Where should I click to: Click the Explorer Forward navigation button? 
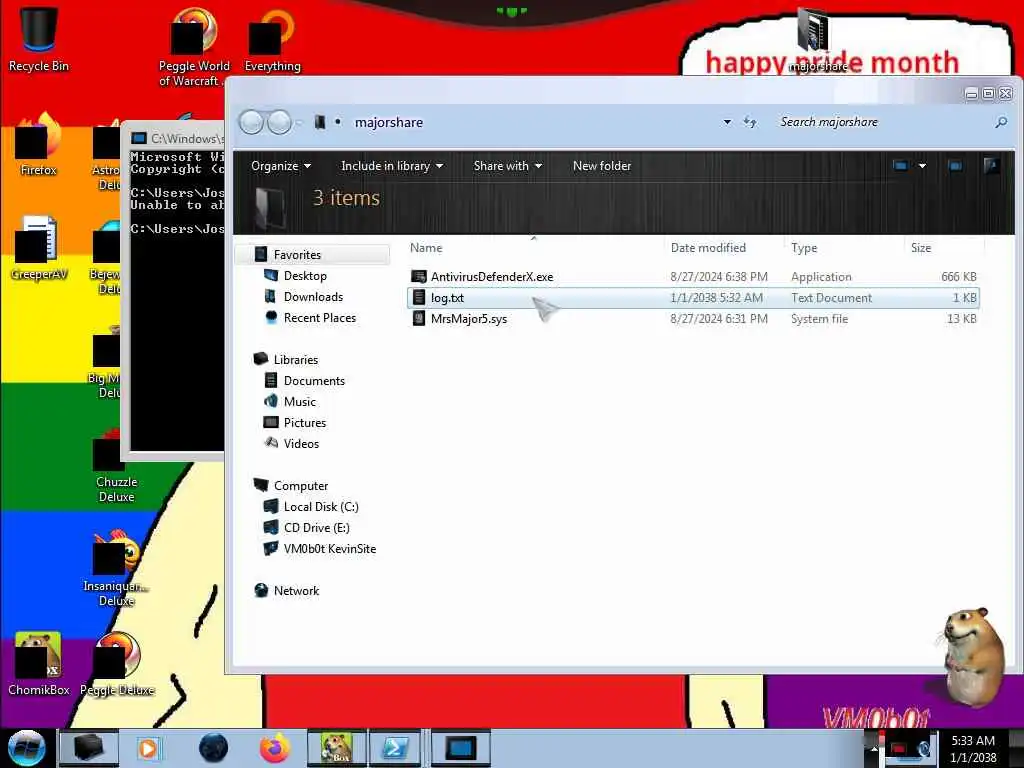tap(280, 122)
